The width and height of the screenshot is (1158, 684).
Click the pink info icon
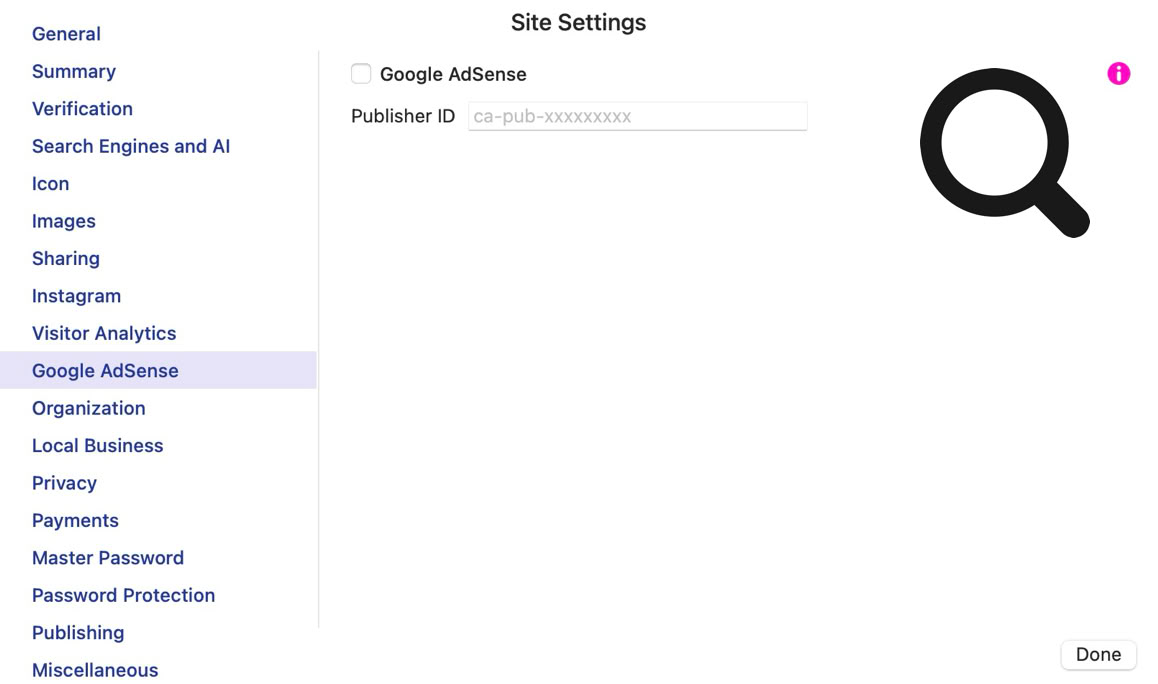point(1118,73)
